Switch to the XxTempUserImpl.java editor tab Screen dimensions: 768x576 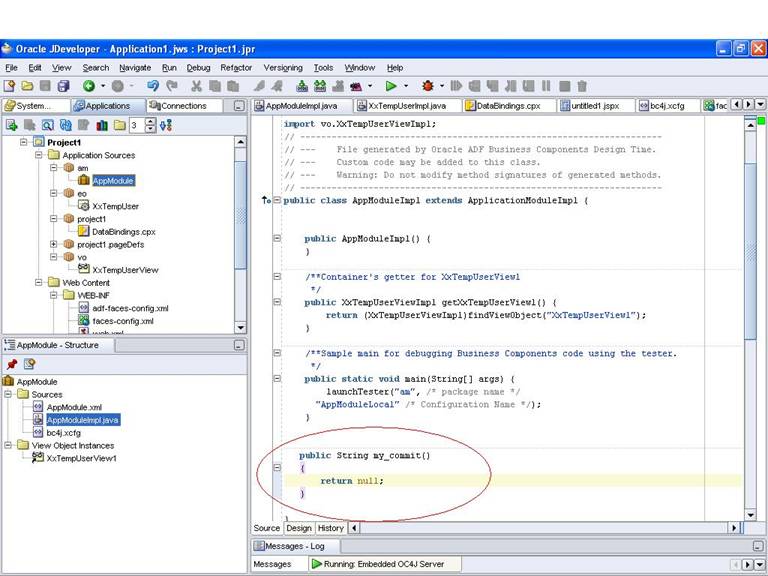coord(407,105)
